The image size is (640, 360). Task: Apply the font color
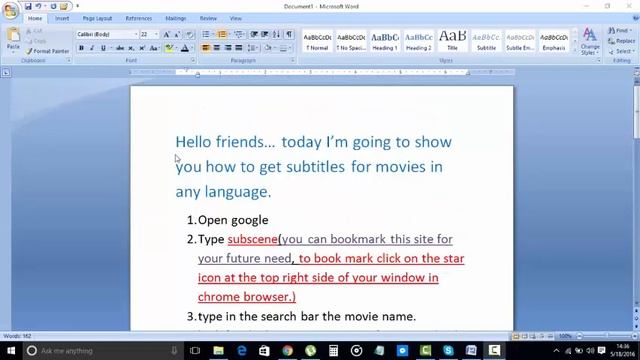pyautogui.click(x=185, y=48)
